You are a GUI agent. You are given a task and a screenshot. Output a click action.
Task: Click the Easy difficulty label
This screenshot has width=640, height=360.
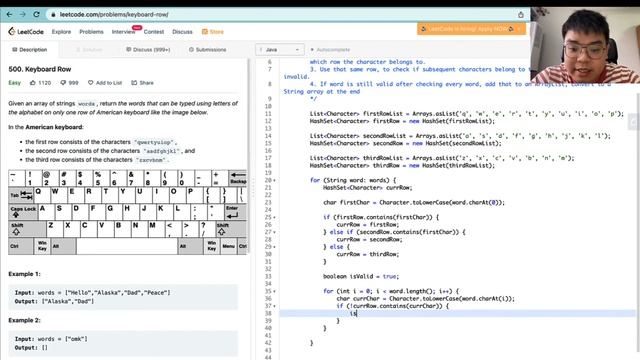point(14,83)
